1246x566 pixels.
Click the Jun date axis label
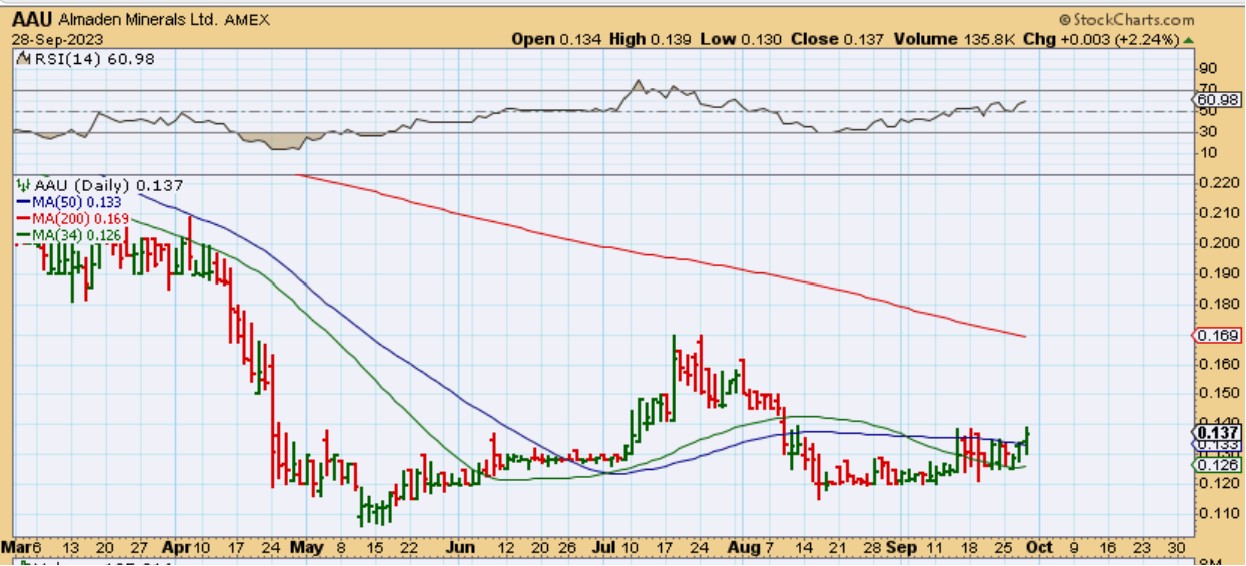coord(461,548)
